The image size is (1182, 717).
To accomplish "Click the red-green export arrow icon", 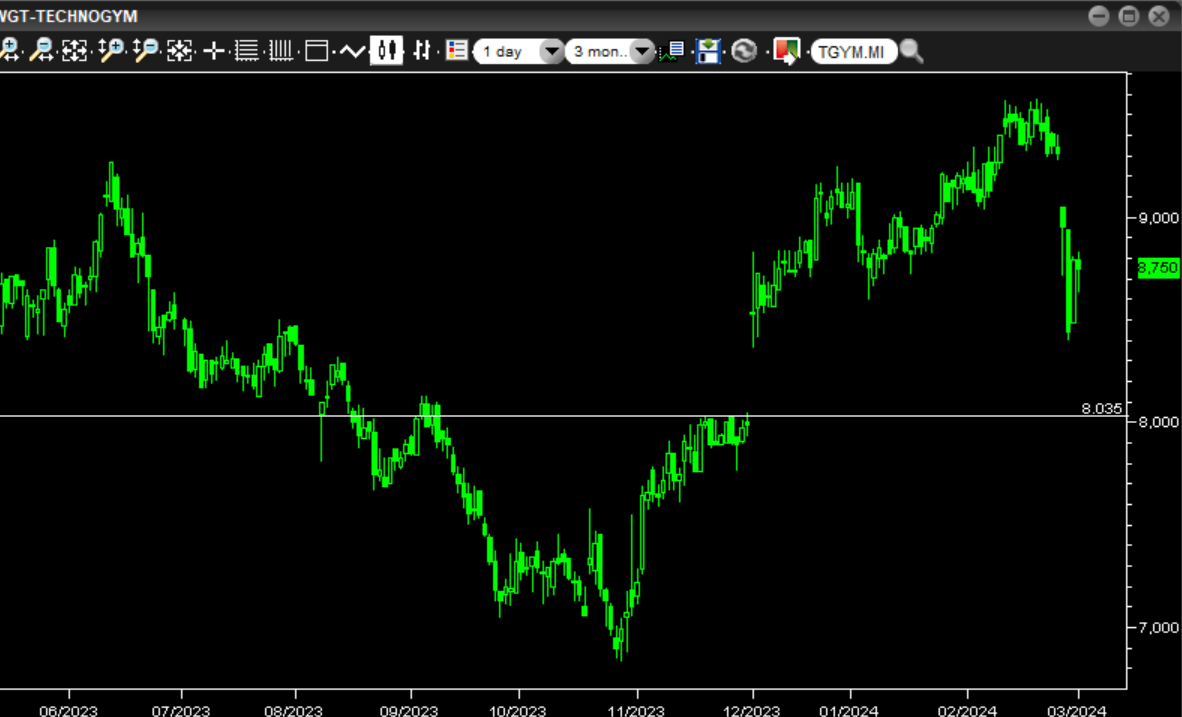I will pos(786,51).
